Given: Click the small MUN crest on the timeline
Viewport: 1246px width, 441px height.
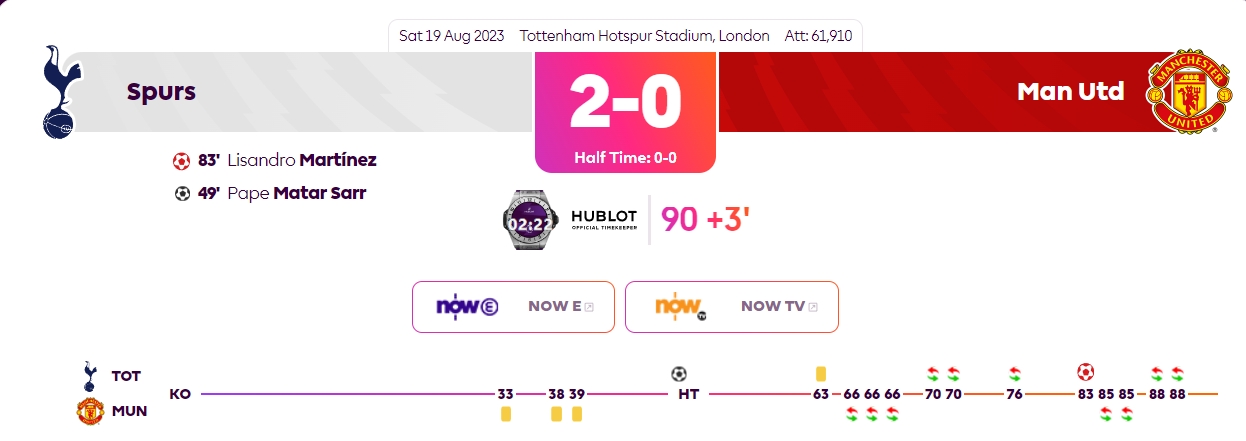Looking at the screenshot, I should (x=90, y=411).
